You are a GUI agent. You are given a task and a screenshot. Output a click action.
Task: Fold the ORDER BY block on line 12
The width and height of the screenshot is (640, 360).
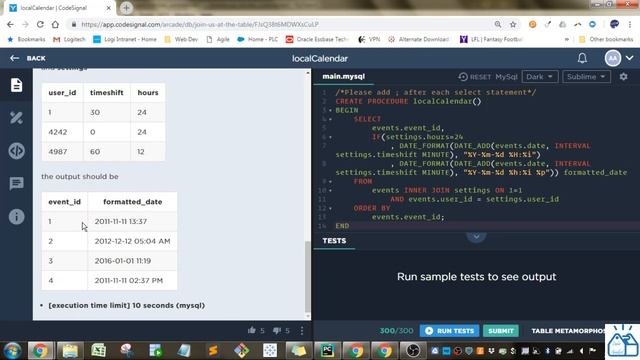click(x=330, y=208)
